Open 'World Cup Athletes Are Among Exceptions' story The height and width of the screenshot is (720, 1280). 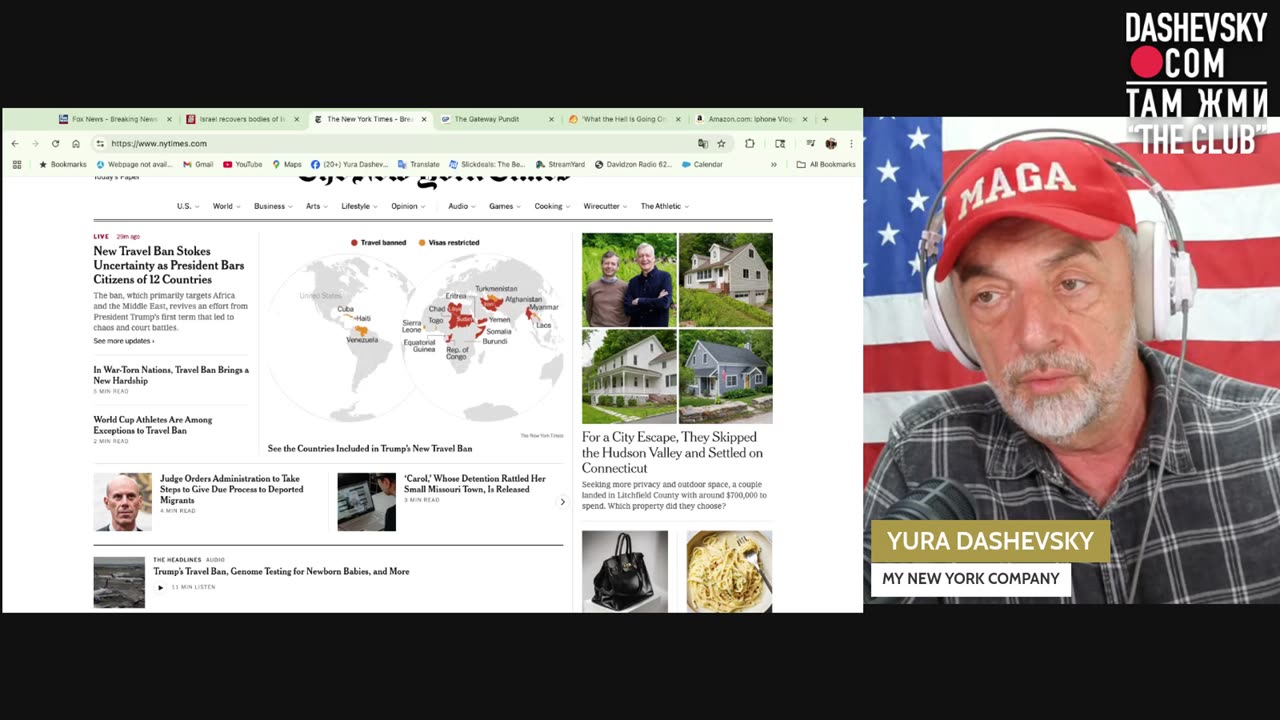click(x=153, y=425)
